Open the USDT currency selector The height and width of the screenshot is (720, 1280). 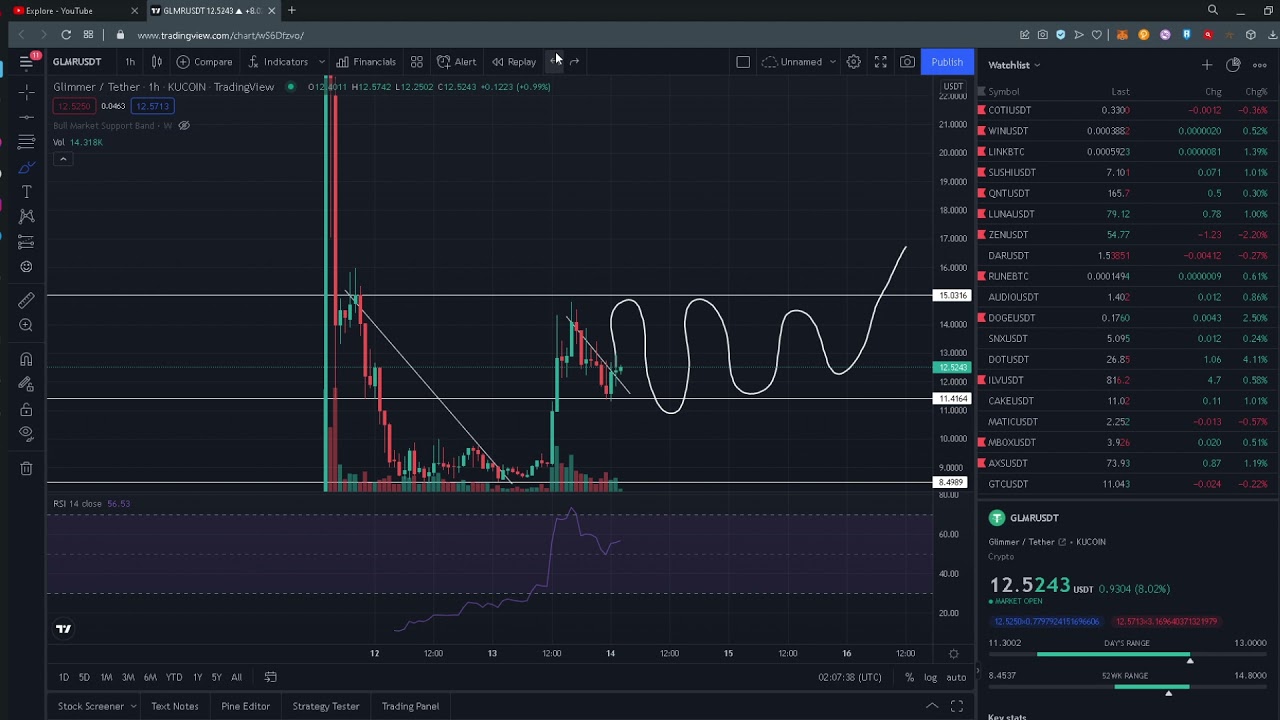[953, 87]
